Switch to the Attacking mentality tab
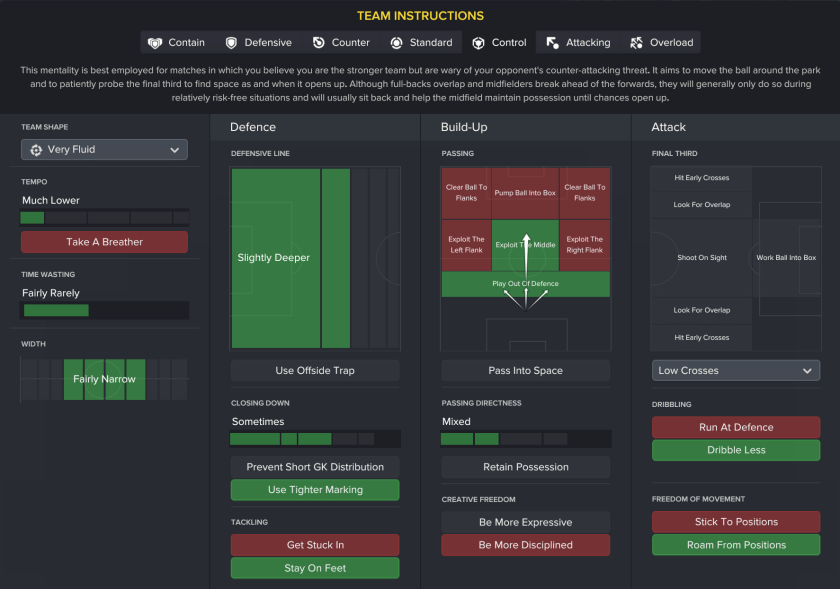Viewport: 840px width, 589px height. click(x=578, y=43)
